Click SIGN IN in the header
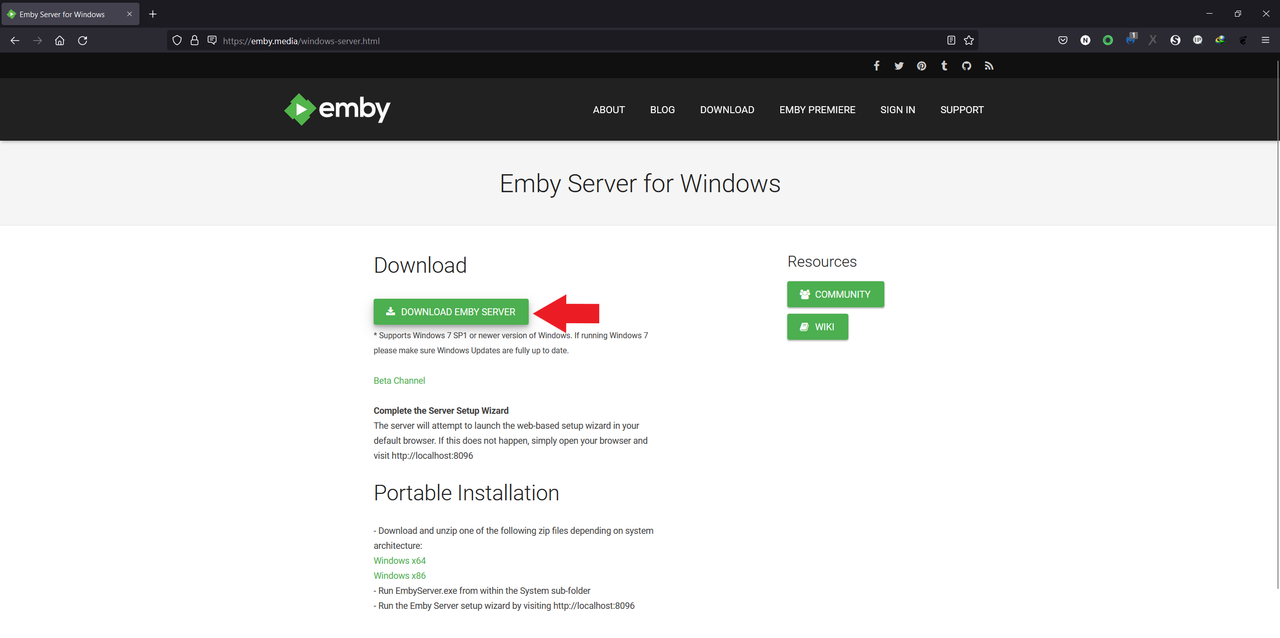 pos(897,110)
